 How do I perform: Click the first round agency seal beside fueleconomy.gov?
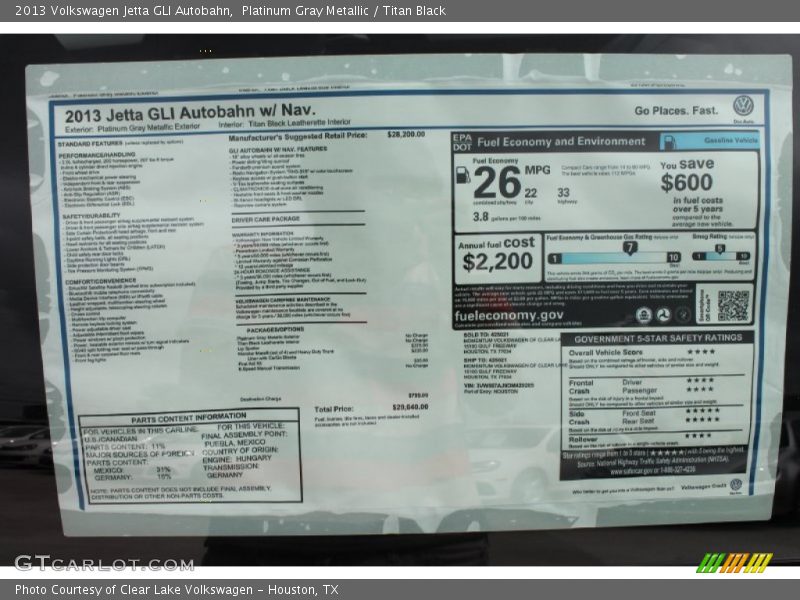pyautogui.click(x=644, y=315)
